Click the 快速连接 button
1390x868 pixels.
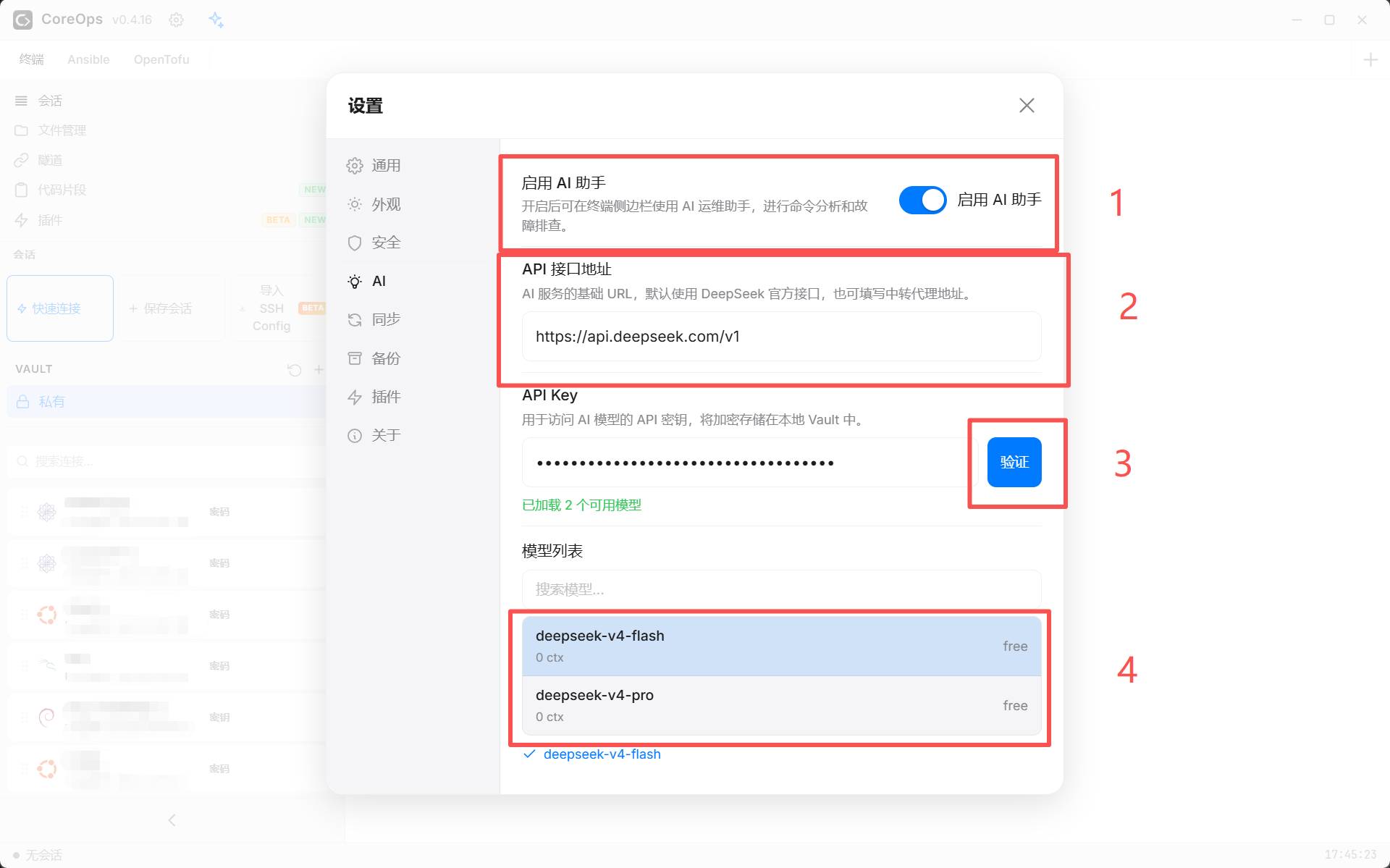point(60,308)
